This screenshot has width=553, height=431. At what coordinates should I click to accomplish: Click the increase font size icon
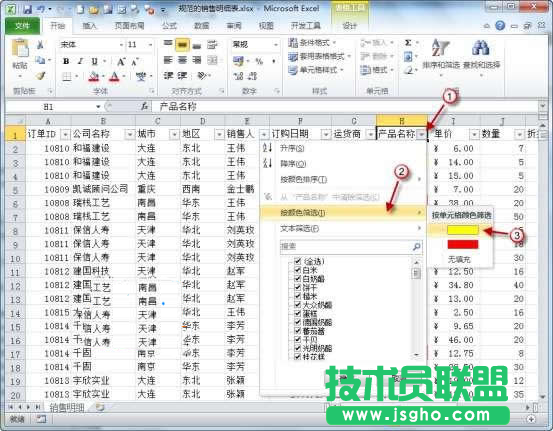point(121,62)
